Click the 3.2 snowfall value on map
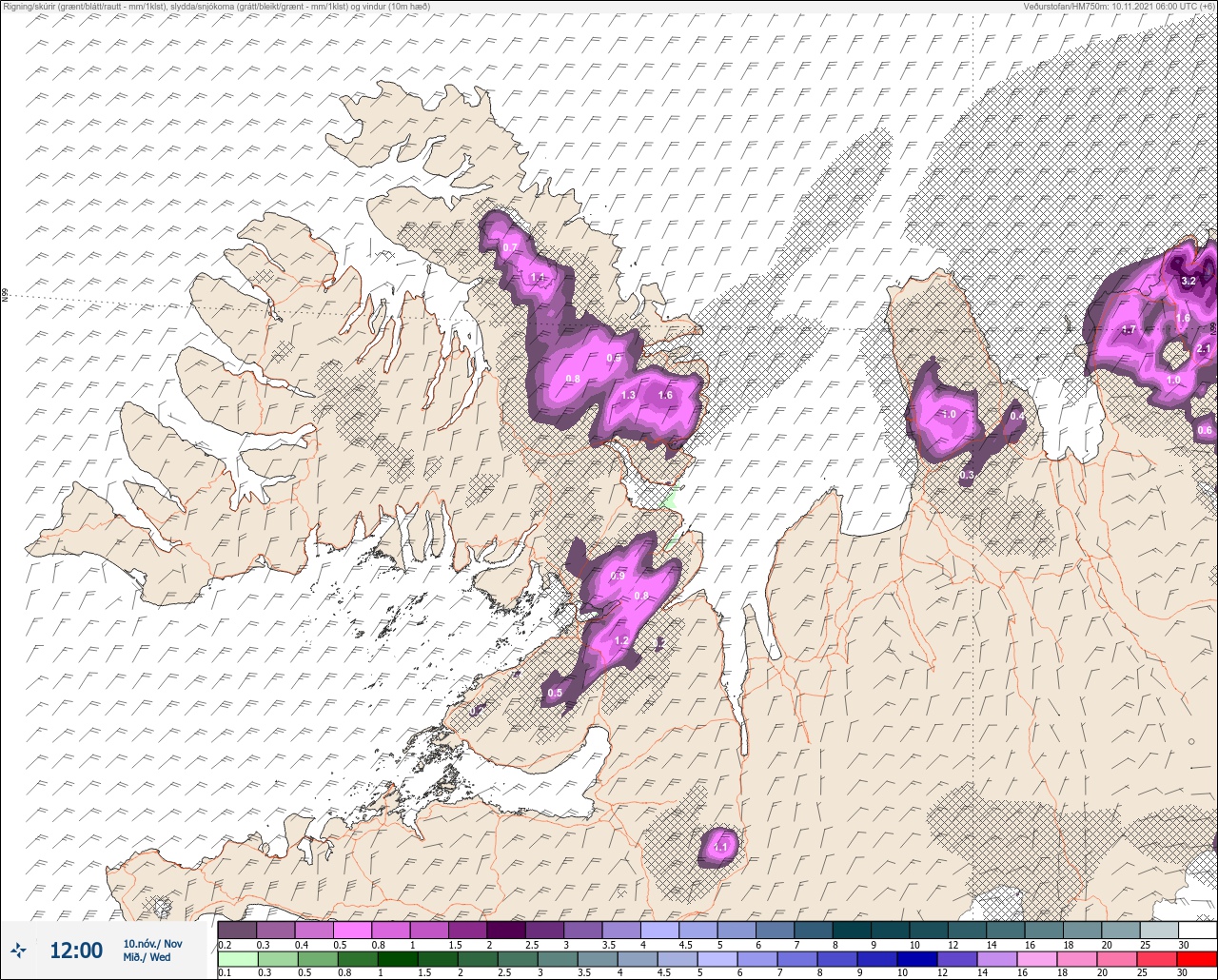Screen dimensions: 1218x980 click(x=1188, y=282)
